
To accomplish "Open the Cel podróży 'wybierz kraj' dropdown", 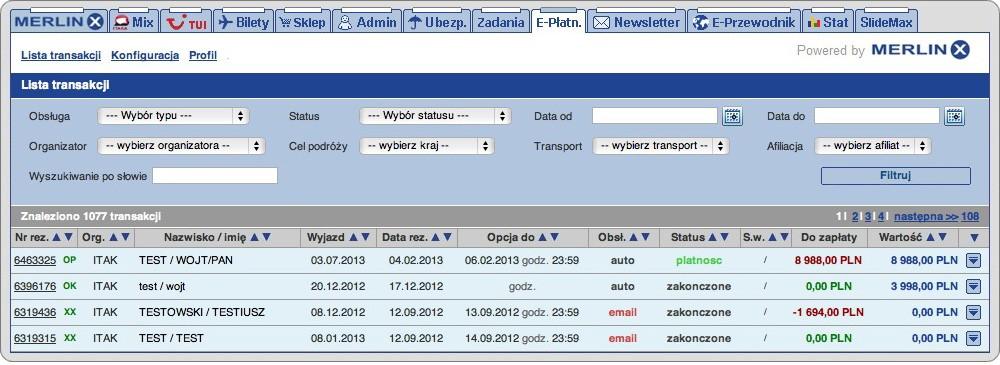I will 427,146.
